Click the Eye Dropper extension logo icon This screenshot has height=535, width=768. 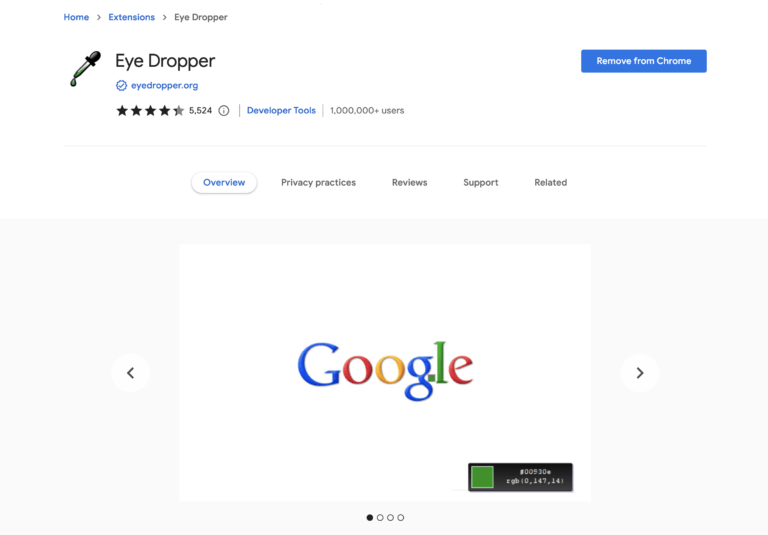click(85, 69)
